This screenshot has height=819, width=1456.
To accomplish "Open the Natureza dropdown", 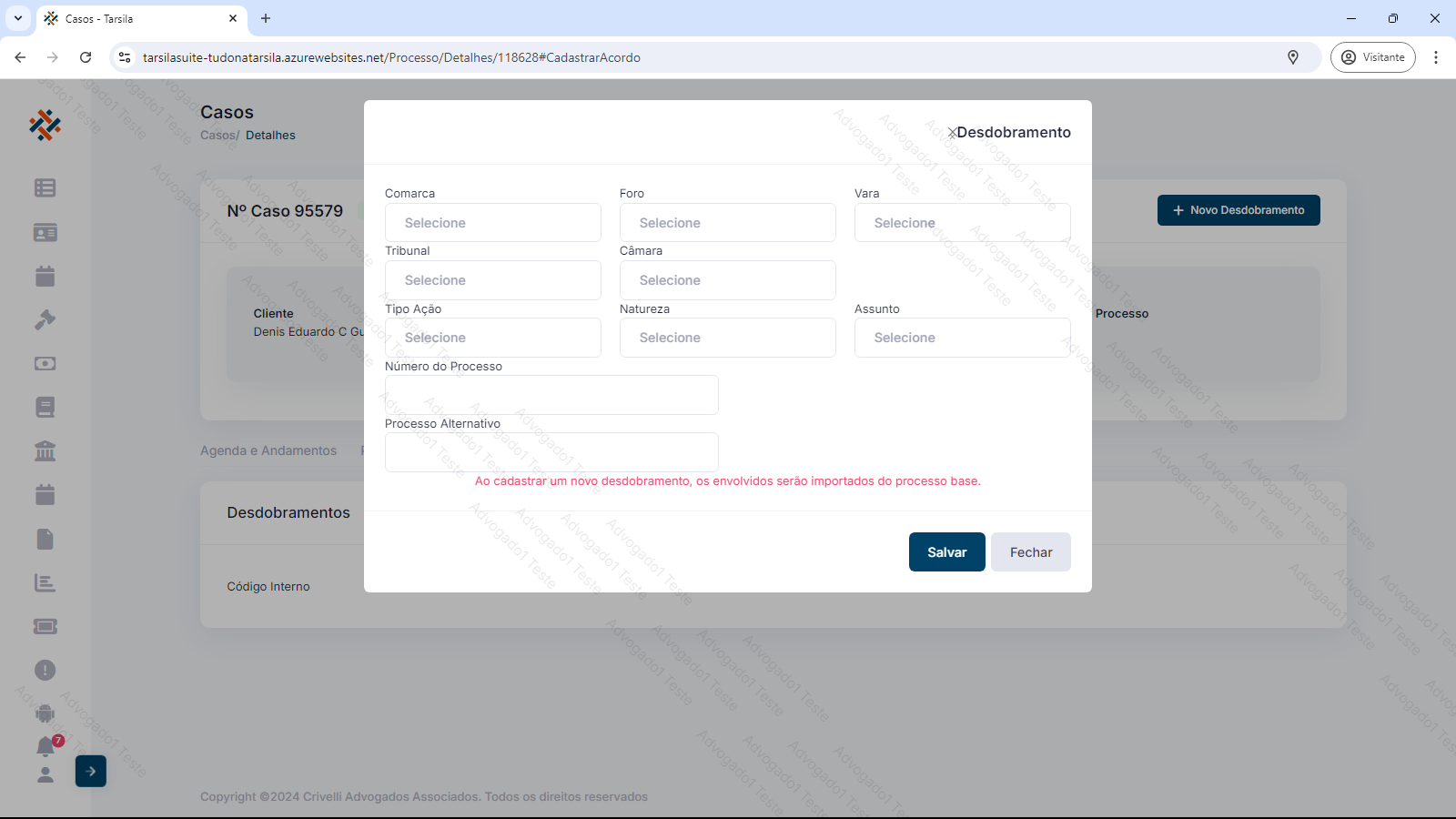I will pyautogui.click(x=727, y=338).
